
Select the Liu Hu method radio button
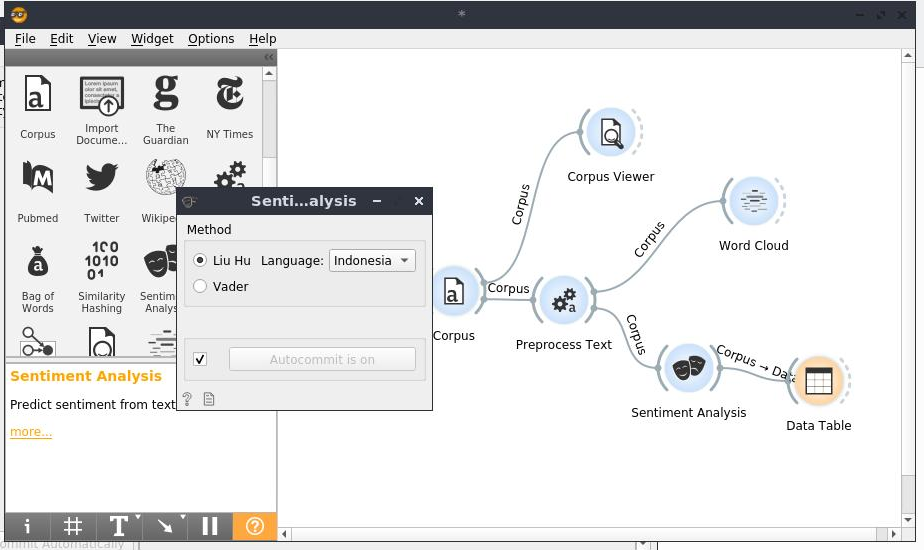click(200, 260)
